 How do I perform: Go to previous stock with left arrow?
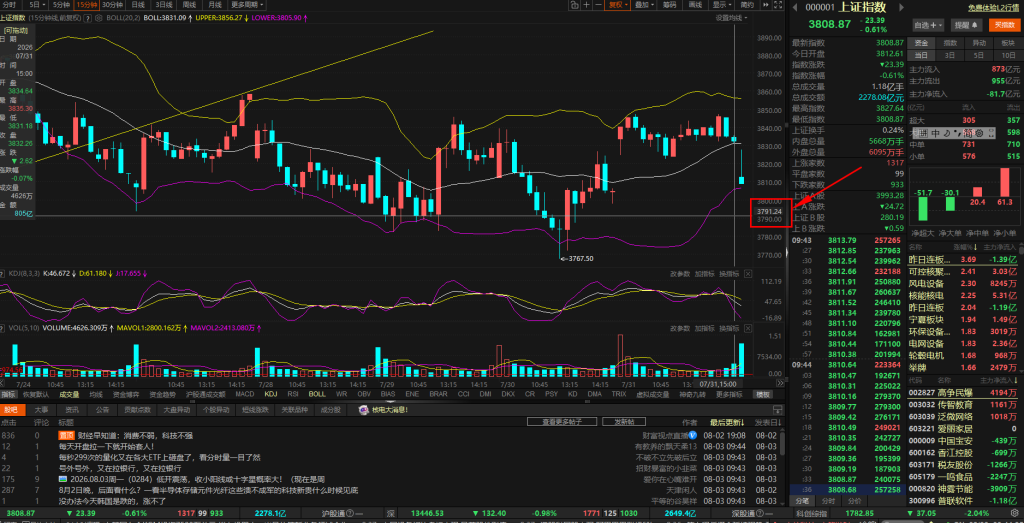[x=795, y=8]
